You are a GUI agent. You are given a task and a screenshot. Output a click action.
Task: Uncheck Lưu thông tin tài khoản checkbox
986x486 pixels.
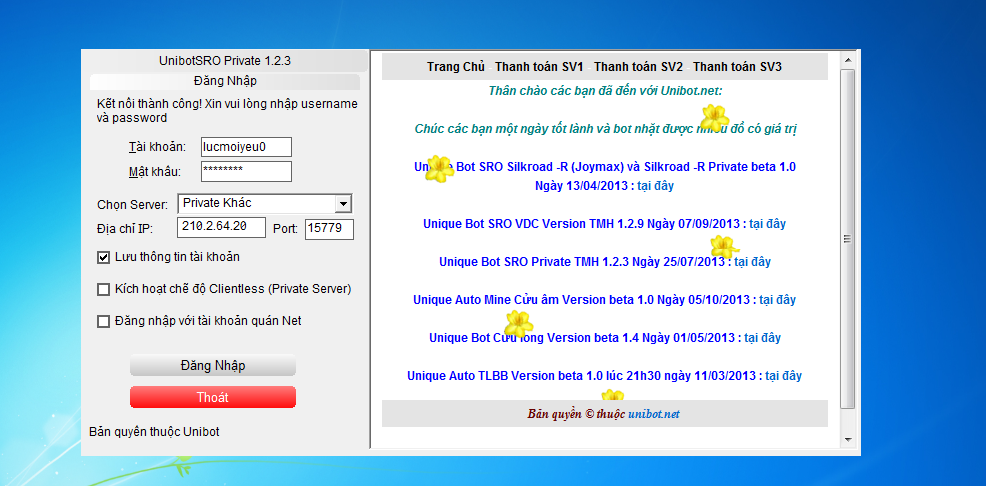click(x=103, y=257)
